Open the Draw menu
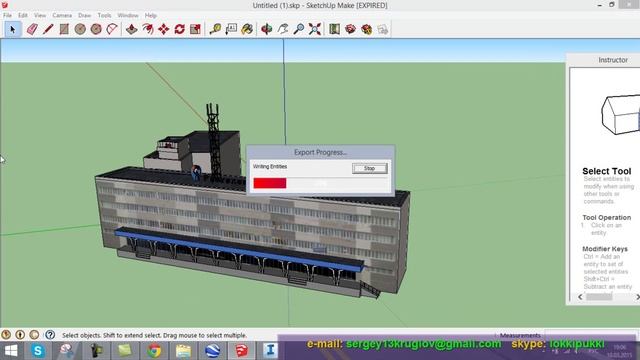 pos(84,15)
